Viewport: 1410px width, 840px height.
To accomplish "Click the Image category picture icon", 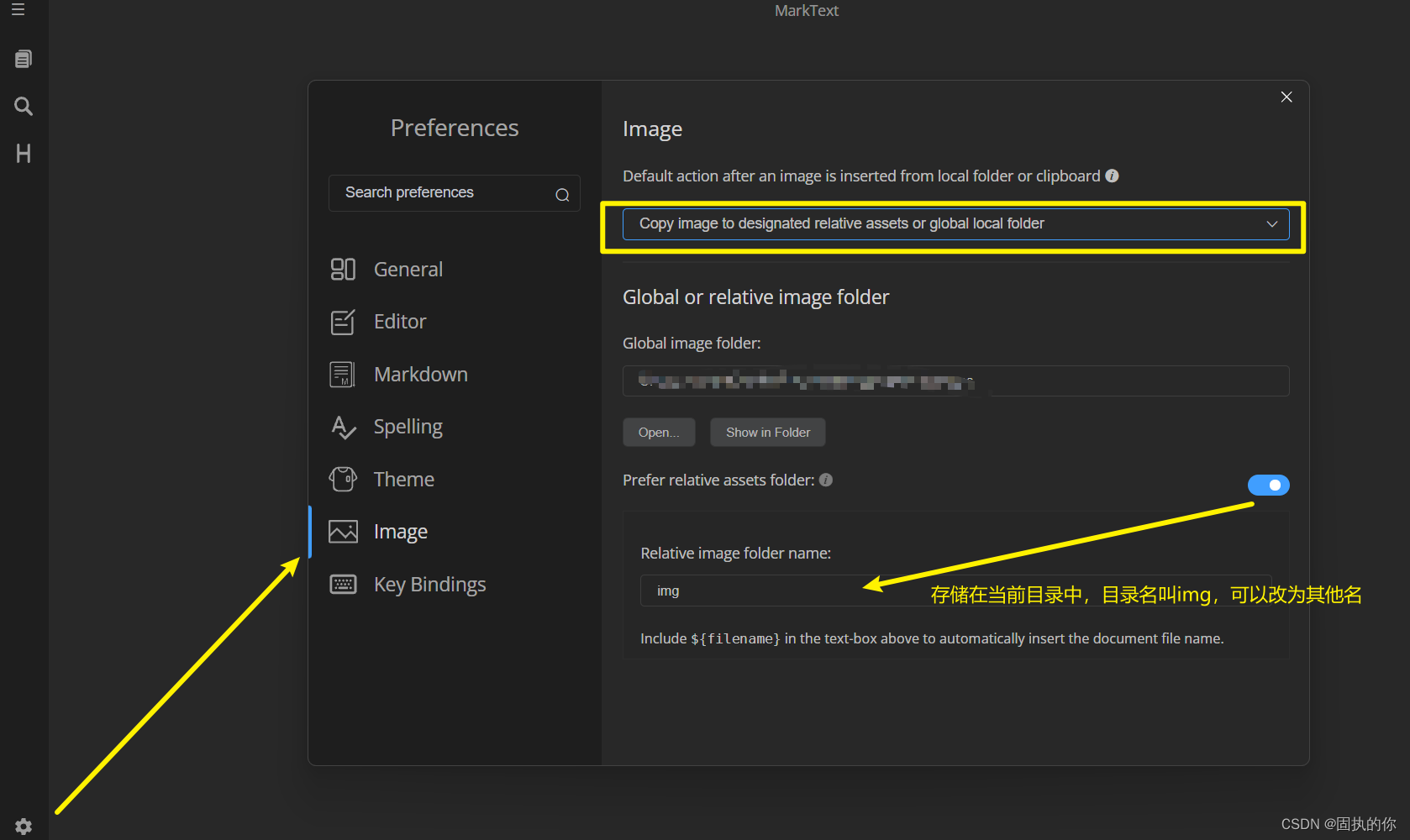I will pos(343,532).
